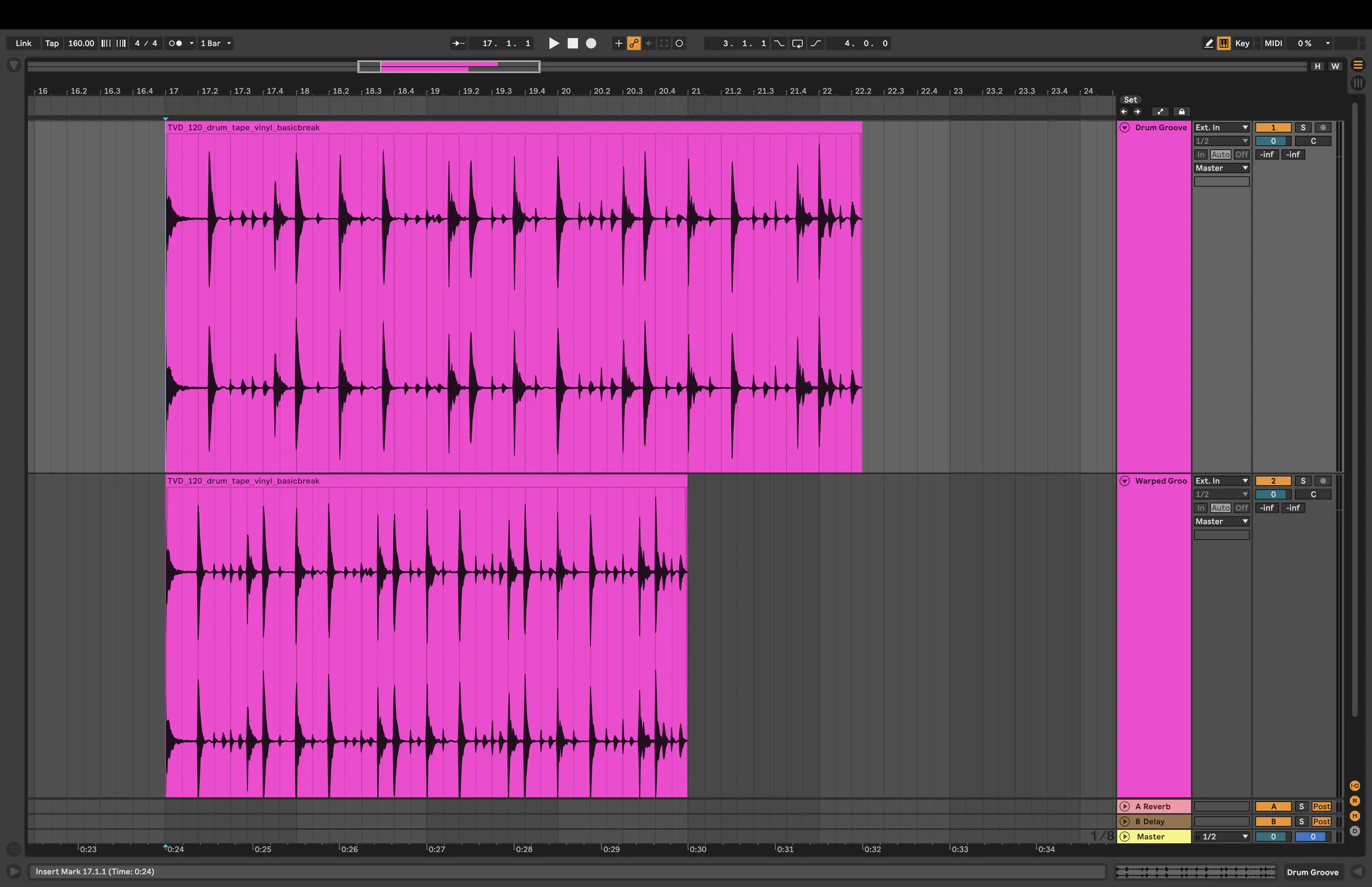
Task: Click the Set locator button
Action: [x=1130, y=100]
